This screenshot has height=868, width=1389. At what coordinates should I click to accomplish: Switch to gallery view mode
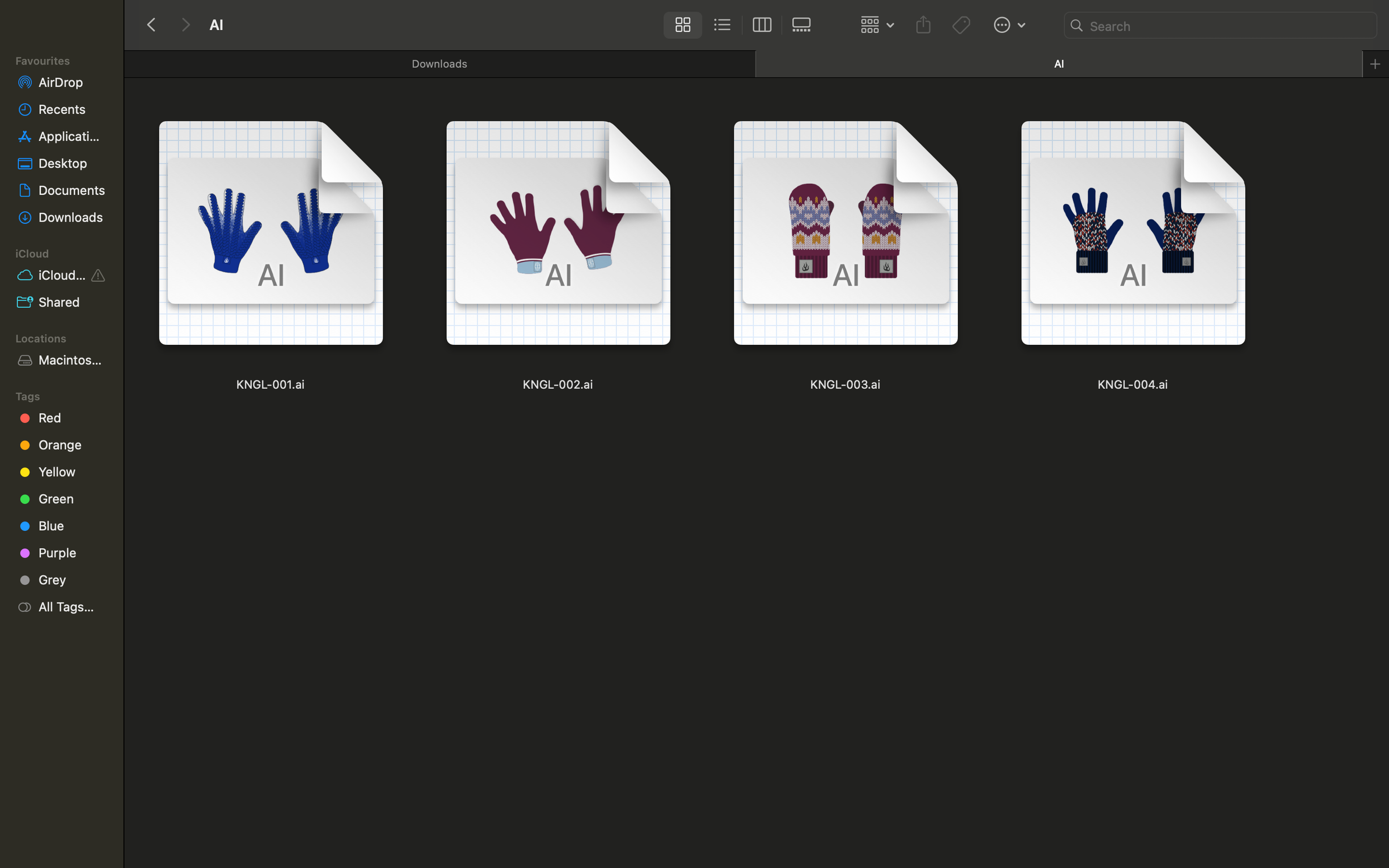click(801, 24)
